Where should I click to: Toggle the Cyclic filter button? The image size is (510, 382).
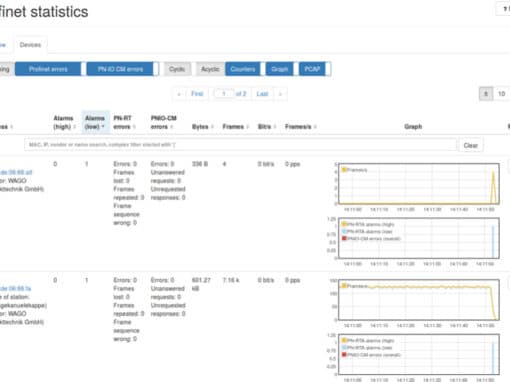coord(177,69)
